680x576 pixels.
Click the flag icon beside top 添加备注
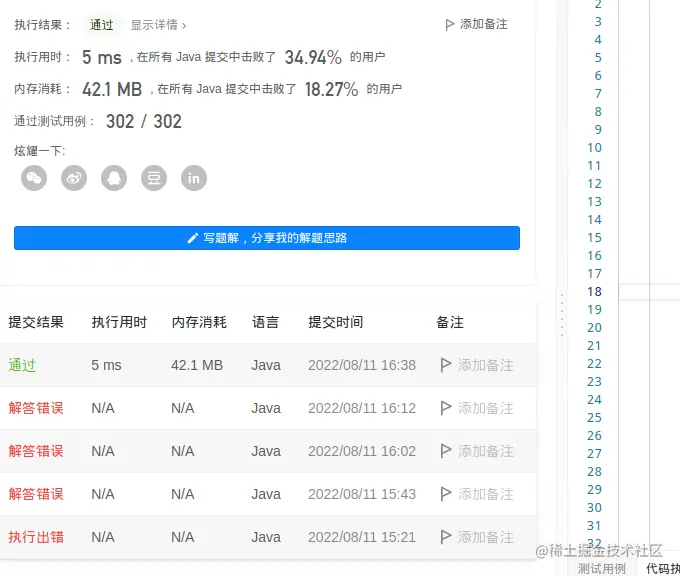[449, 25]
